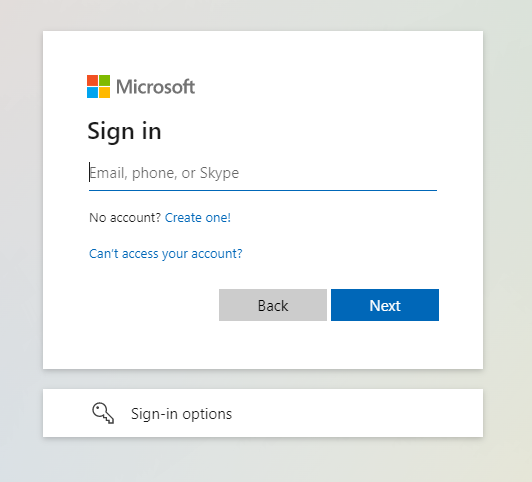Select the Sign in heading

point(124,131)
